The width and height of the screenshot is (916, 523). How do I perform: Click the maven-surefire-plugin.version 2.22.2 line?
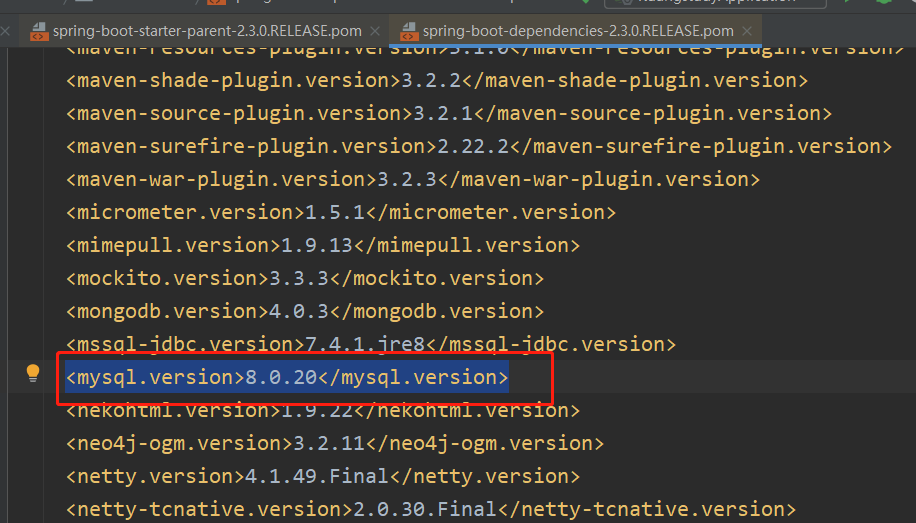479,147
